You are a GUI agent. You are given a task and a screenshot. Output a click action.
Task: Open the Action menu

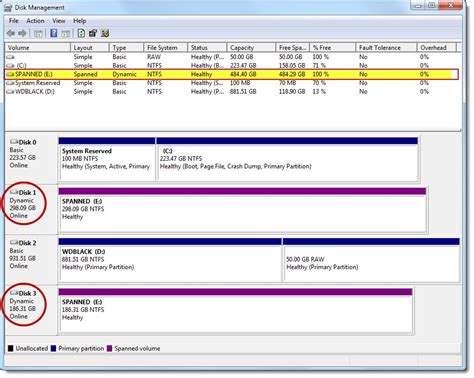tap(35, 21)
